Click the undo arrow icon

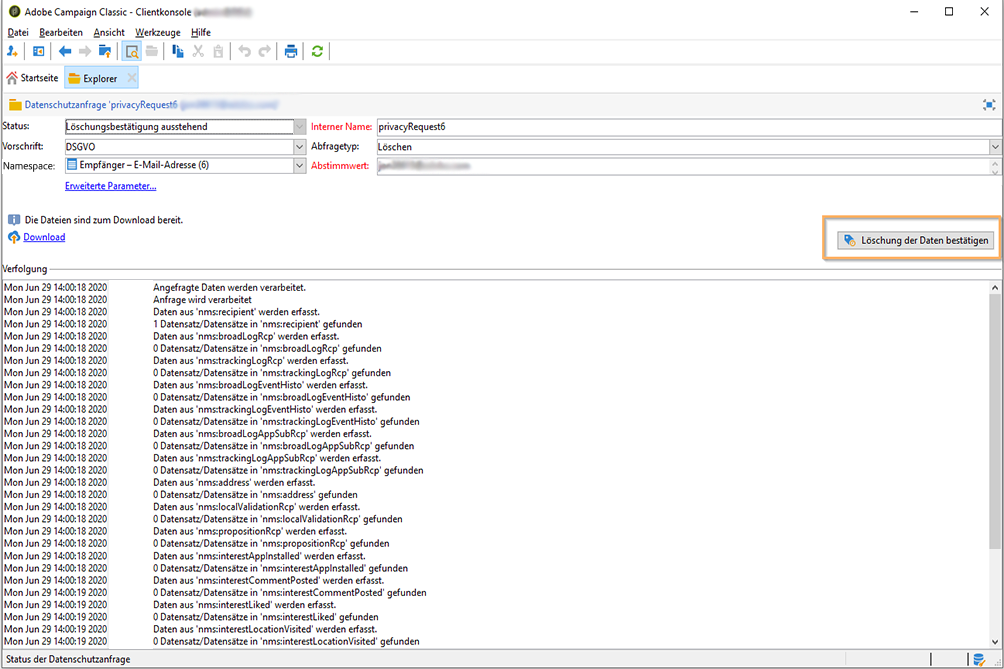pos(245,52)
